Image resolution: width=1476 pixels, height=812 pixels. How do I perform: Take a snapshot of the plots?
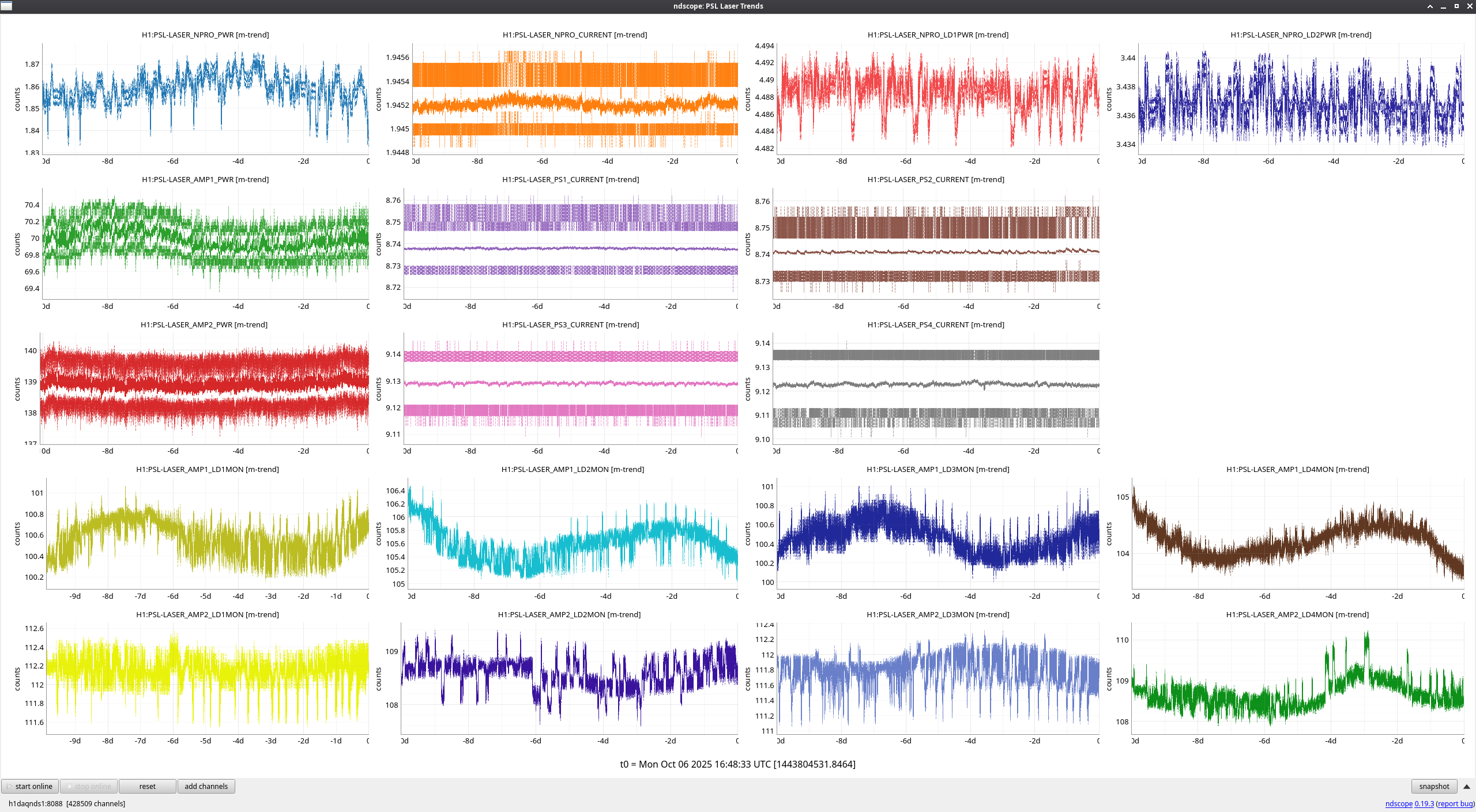click(x=1433, y=786)
